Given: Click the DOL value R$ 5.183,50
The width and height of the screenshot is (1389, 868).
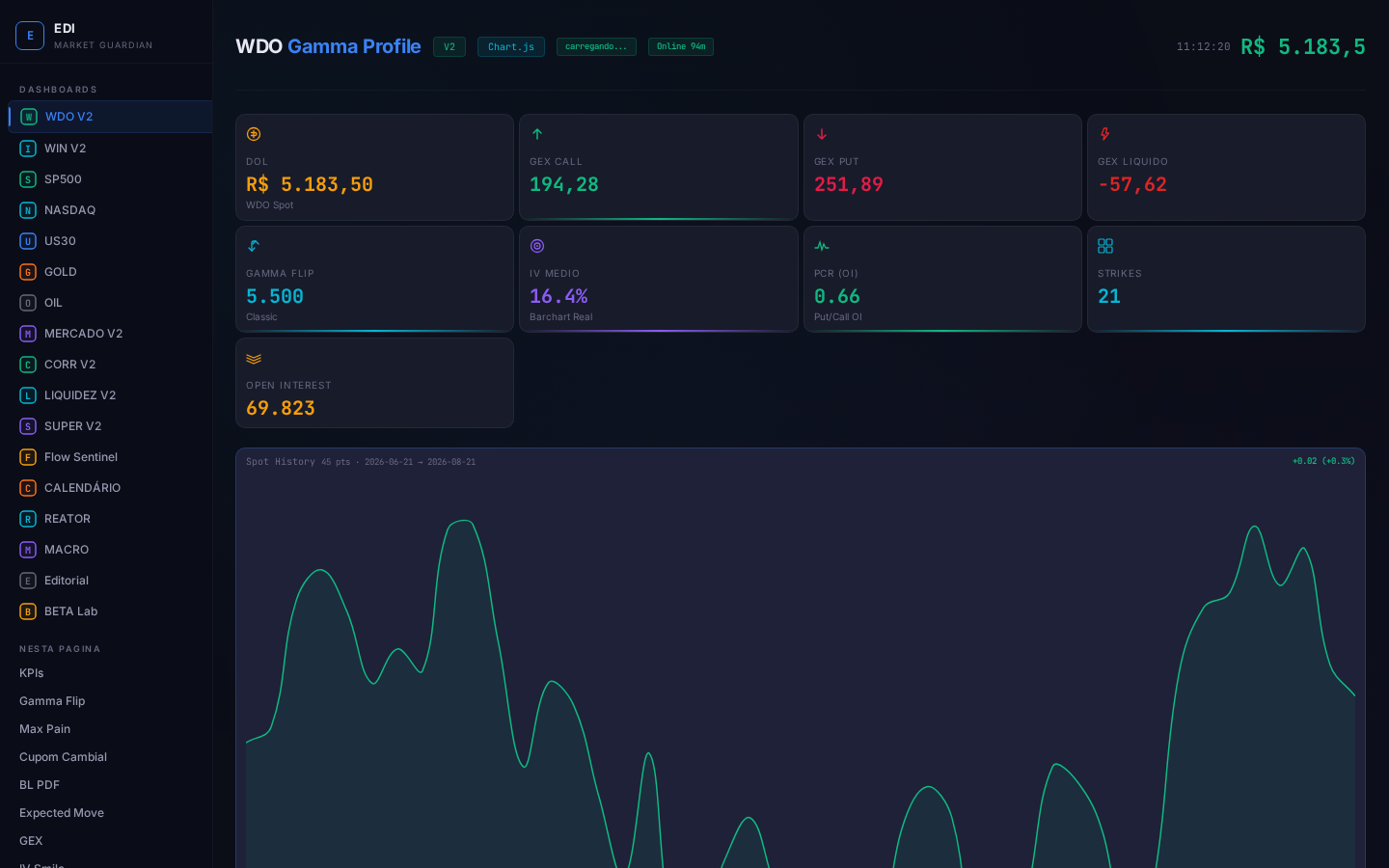Looking at the screenshot, I should point(310,184).
